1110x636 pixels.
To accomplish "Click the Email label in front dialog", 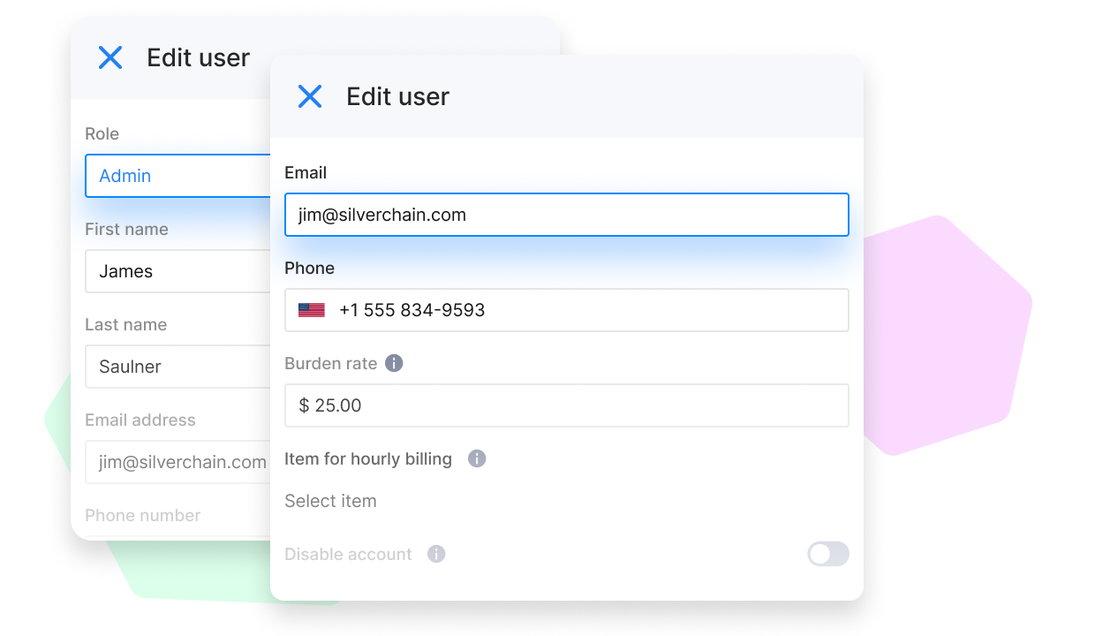I will point(305,173).
